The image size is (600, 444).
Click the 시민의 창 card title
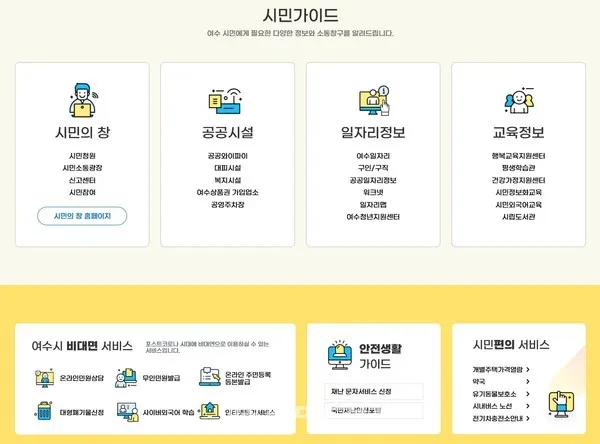click(82, 132)
